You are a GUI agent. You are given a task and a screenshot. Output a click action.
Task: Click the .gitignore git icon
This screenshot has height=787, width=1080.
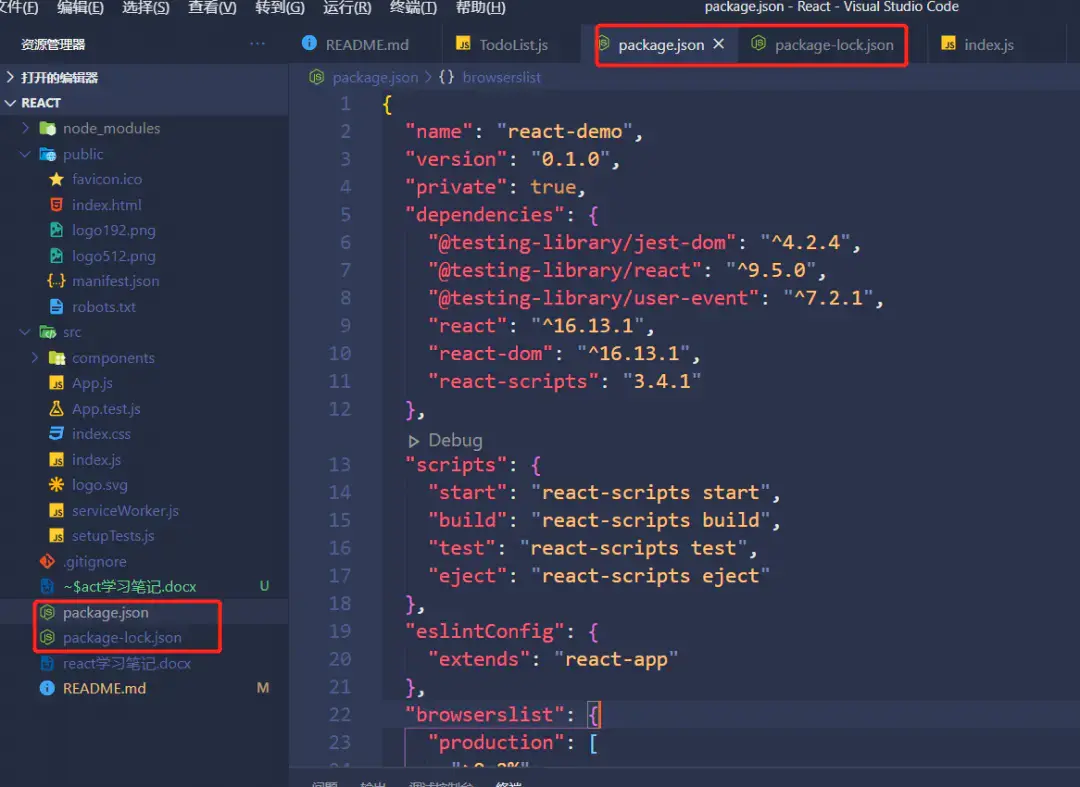tap(47, 561)
